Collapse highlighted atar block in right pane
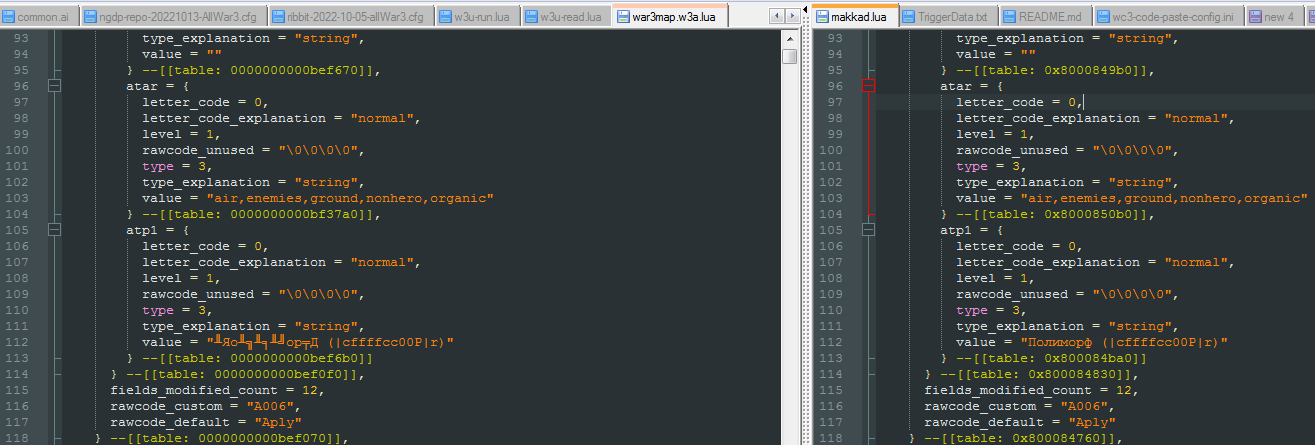Screen dimensions: 1315x445 [x=868, y=86]
